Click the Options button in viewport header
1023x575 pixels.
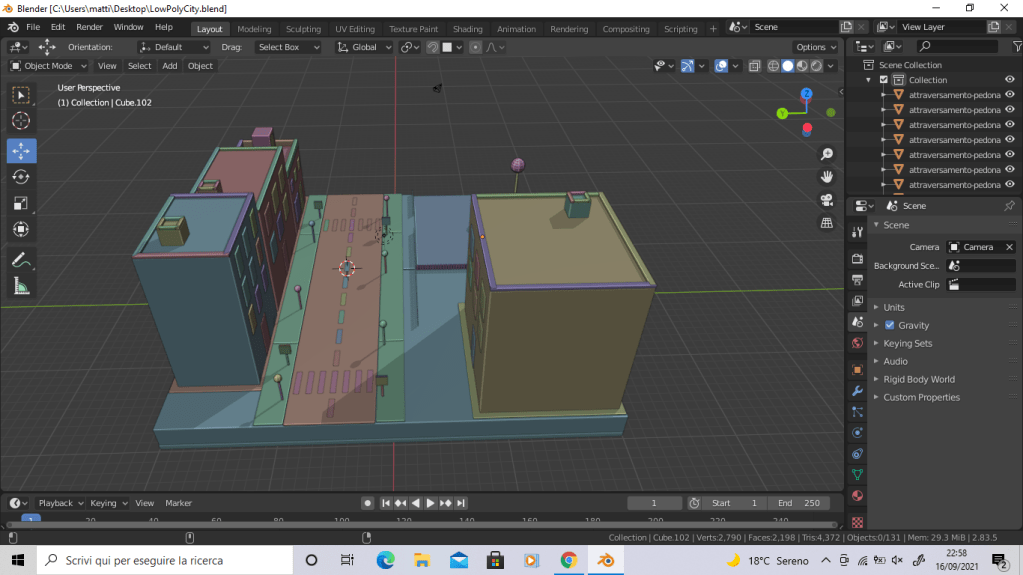click(x=816, y=47)
